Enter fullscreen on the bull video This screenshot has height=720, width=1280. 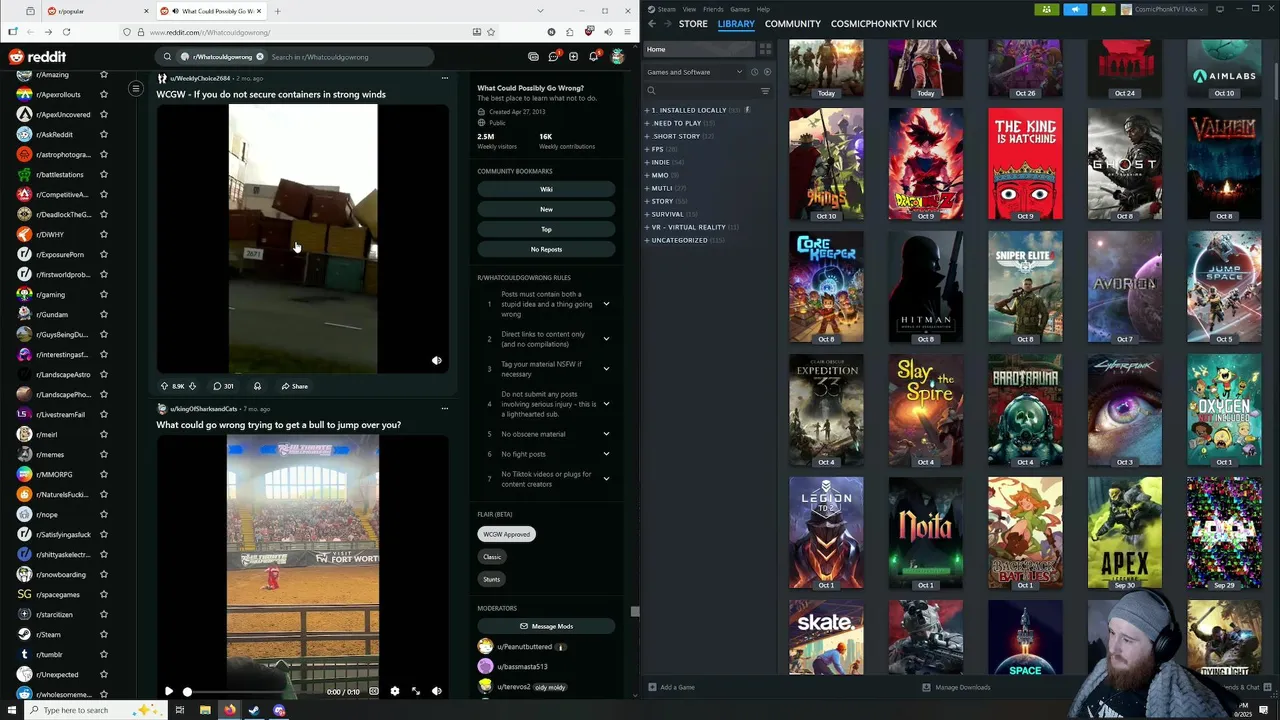point(416,691)
